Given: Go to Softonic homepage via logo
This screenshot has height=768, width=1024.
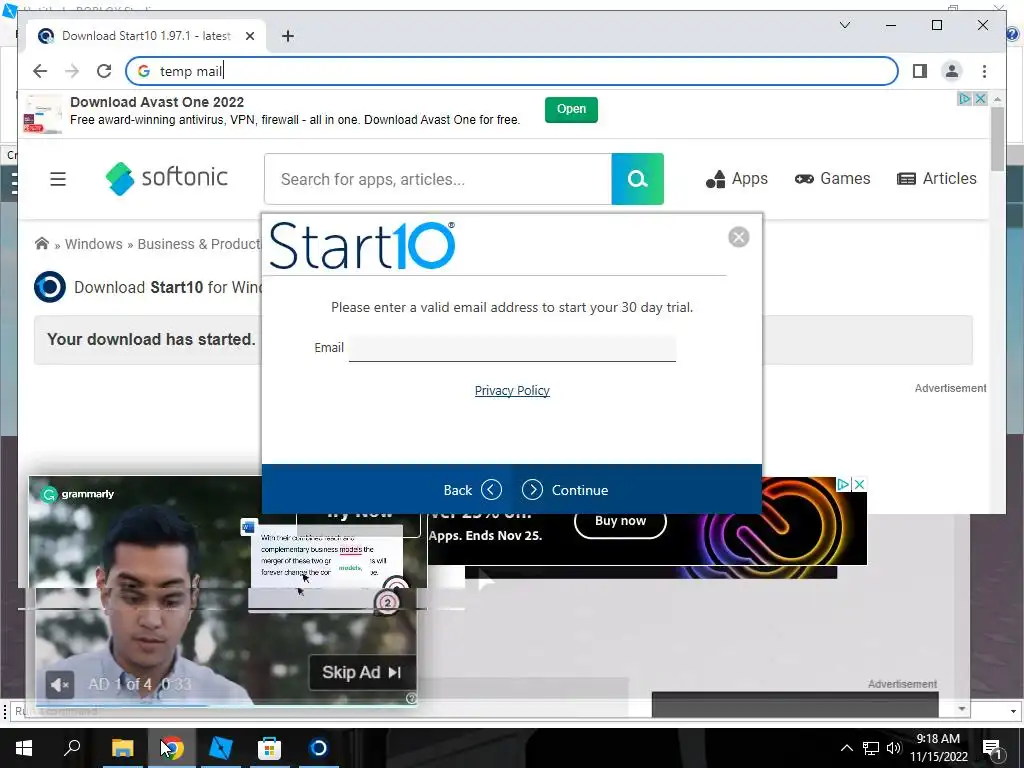Looking at the screenshot, I should pos(167,178).
